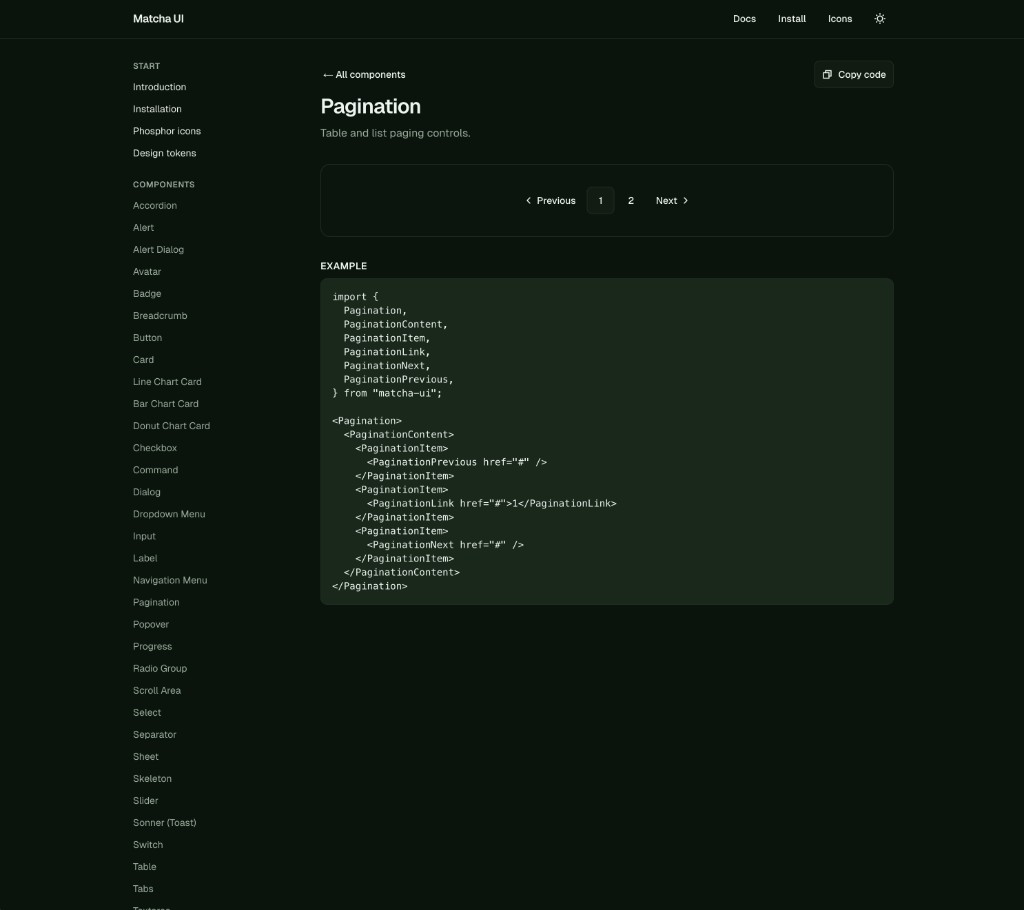
Task: Open Install in the navbar
Action: [x=791, y=18]
